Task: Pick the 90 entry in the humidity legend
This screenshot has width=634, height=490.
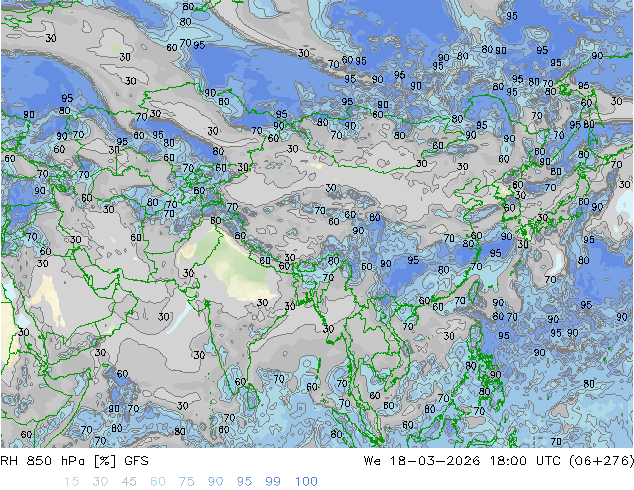Action: click(216, 482)
